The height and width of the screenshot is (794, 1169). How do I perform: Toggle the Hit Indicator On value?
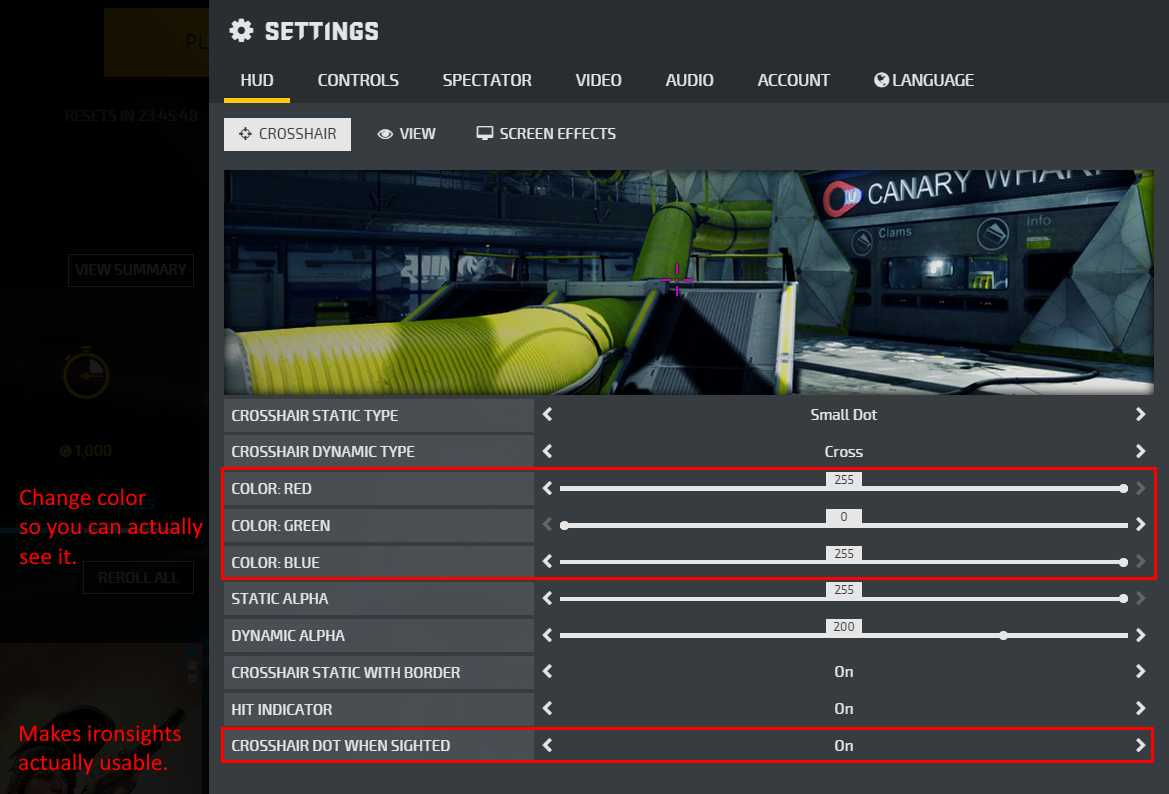tap(843, 709)
